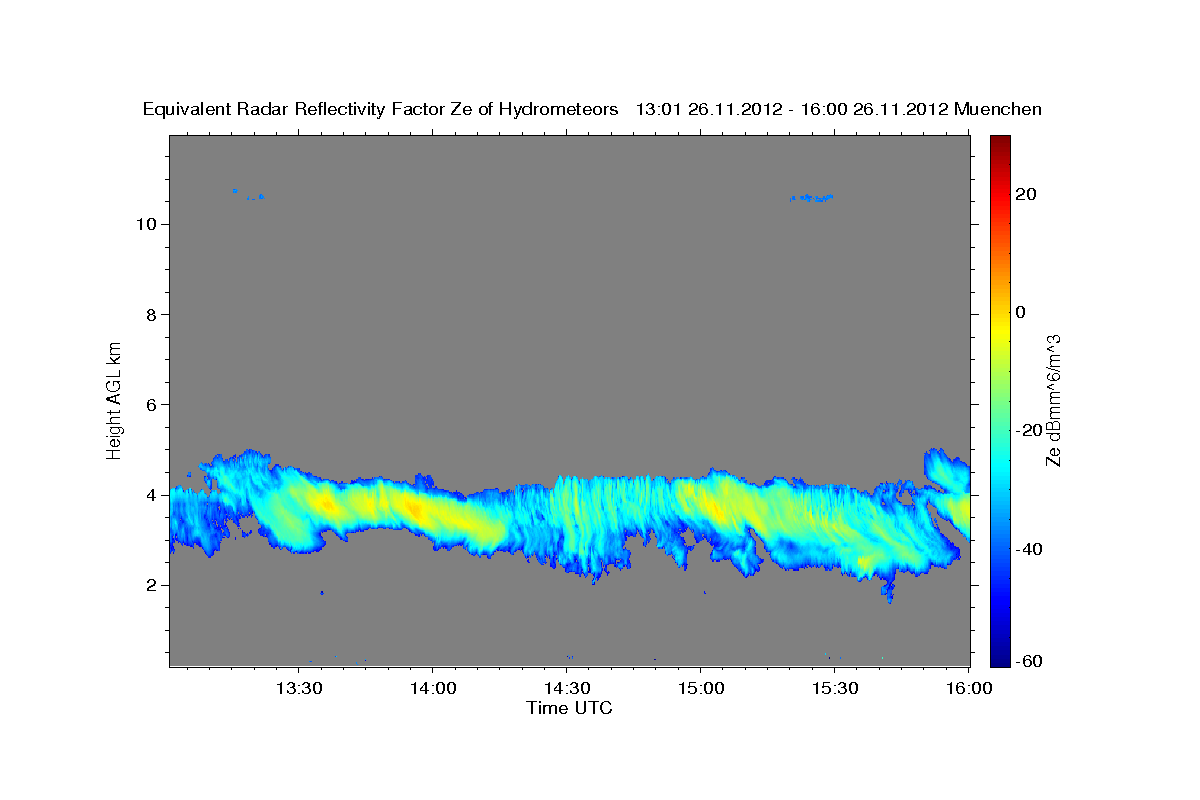Screen dimensions: 1200x800
Task: Click the '14:30' time tick label
Action: 566,689
